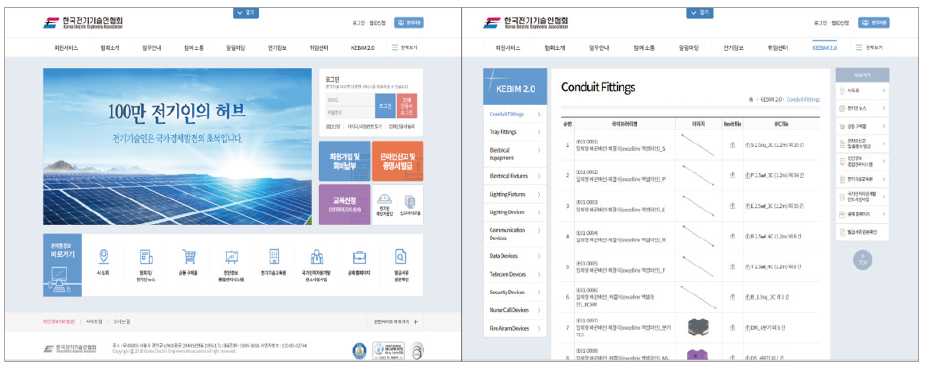925x369 pixels.
Task: Download the Revit file icon for row 3
Action: [732, 206]
